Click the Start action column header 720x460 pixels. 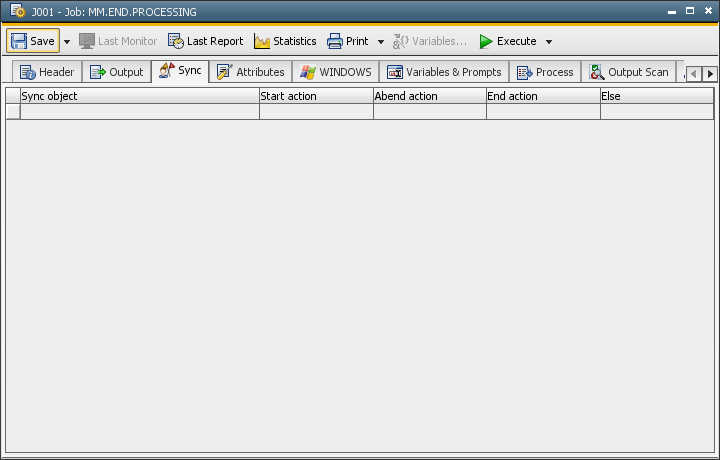[x=316, y=96]
